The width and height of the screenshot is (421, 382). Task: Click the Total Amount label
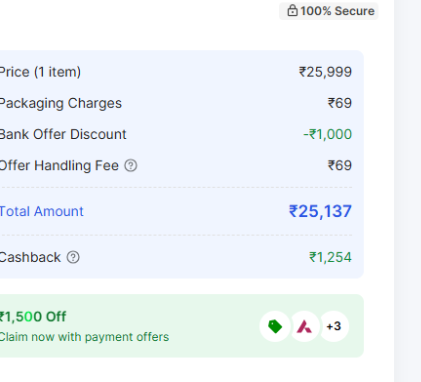tap(41, 211)
